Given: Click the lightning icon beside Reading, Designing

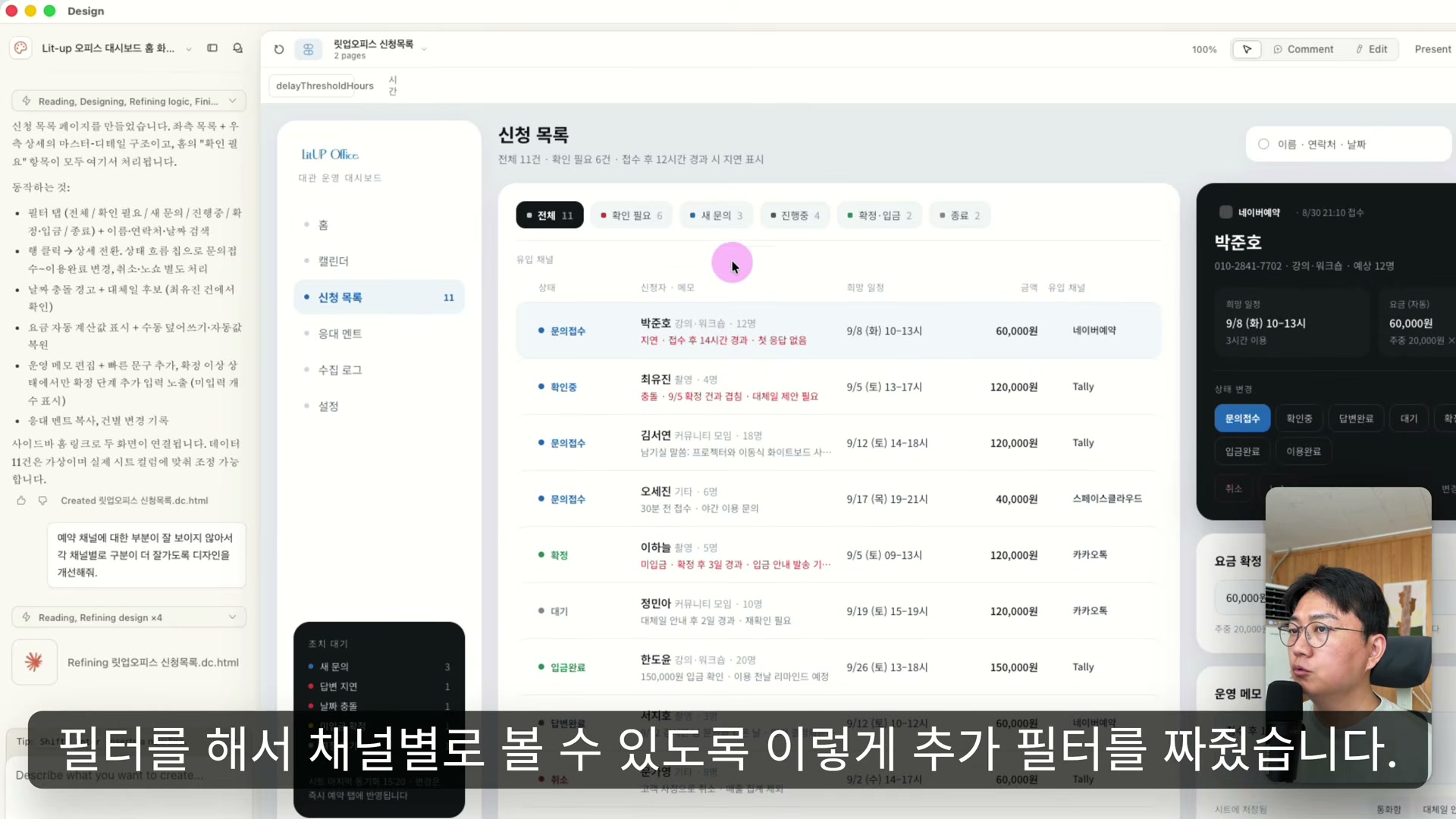Looking at the screenshot, I should 27,101.
